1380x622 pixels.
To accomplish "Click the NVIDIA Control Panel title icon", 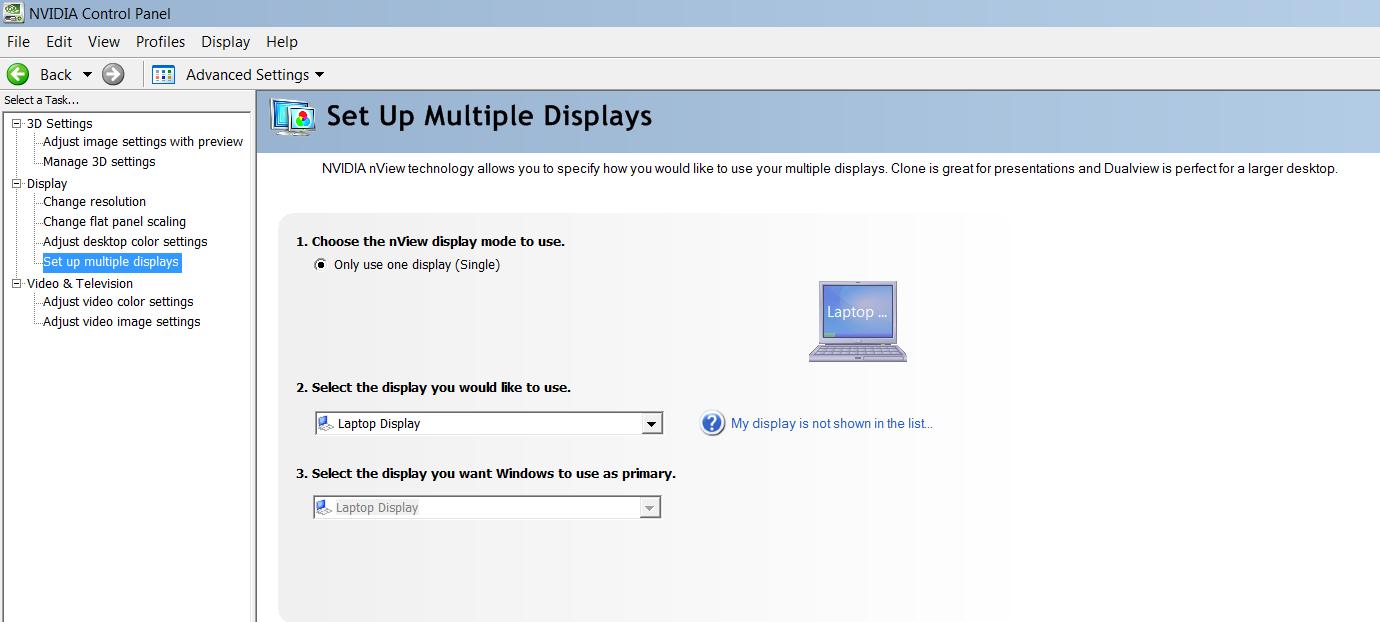I will click(x=14, y=13).
